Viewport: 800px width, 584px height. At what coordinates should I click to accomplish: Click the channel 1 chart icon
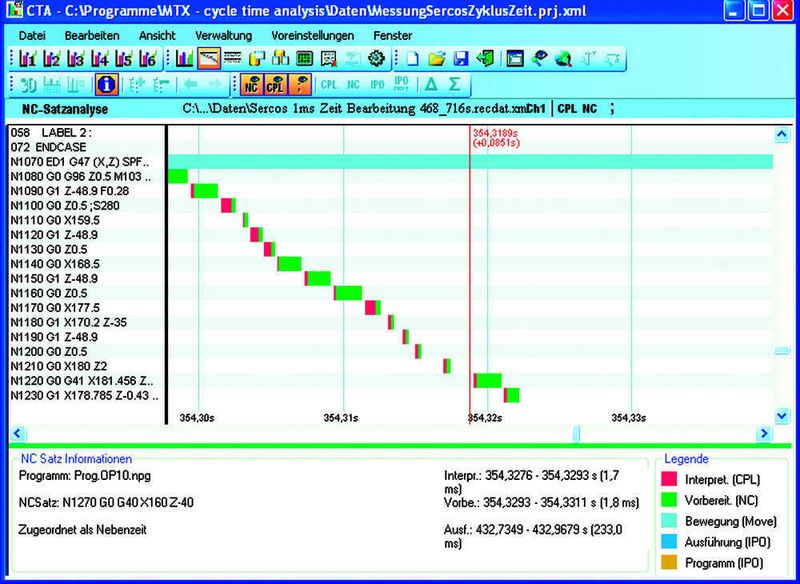[26, 59]
